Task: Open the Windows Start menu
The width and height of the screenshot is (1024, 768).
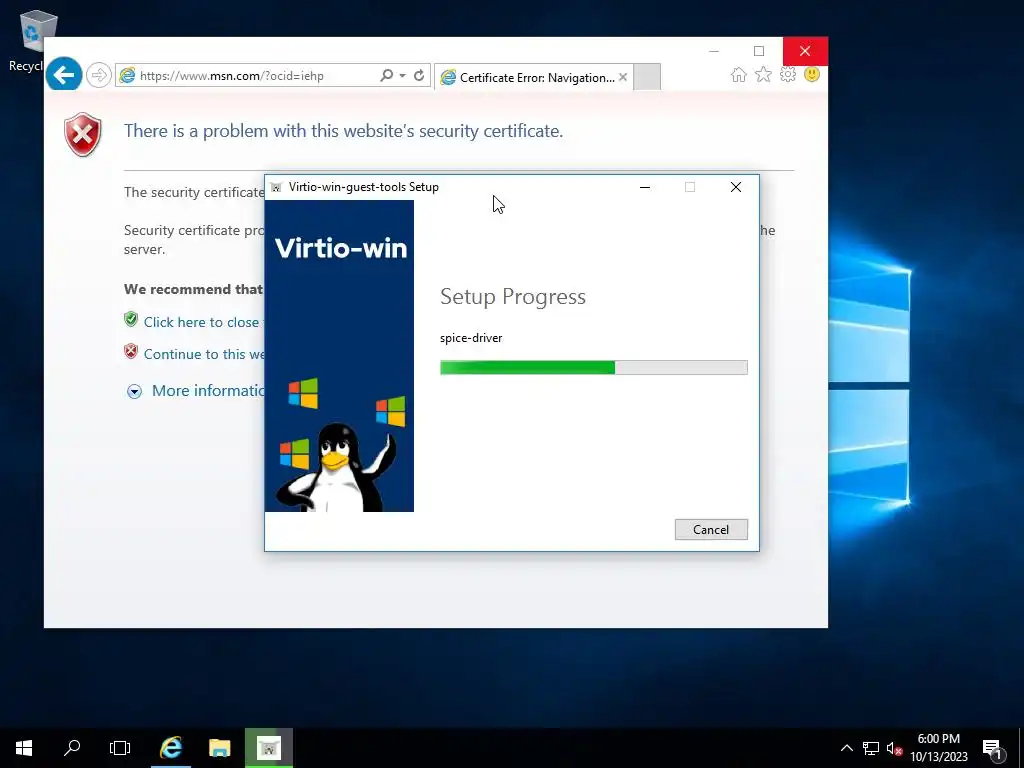Action: 24,748
